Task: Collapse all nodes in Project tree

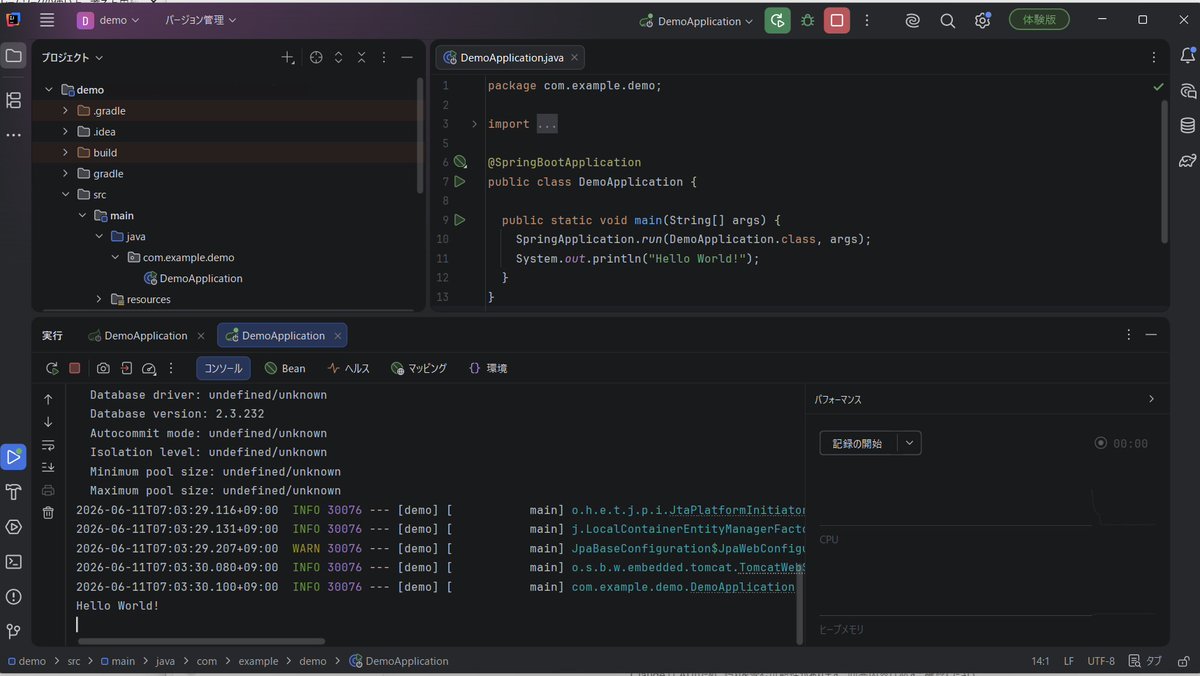Action: (362, 58)
